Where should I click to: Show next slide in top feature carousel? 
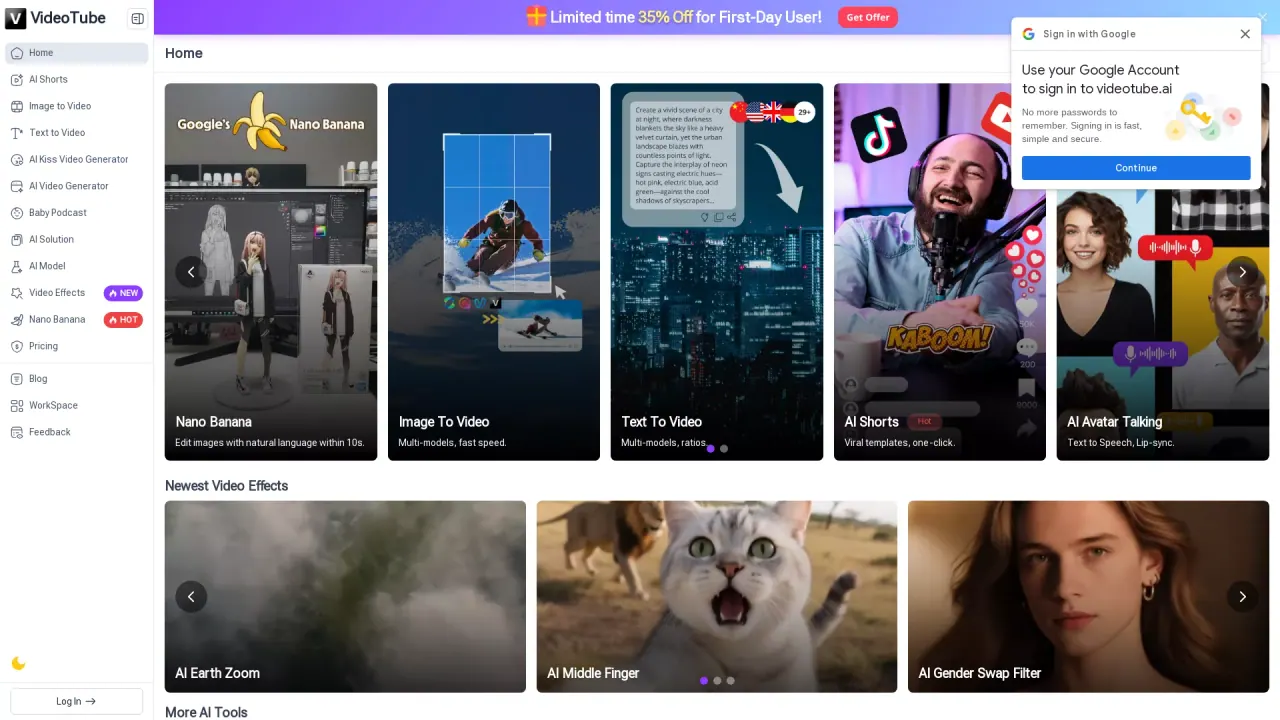(1243, 272)
